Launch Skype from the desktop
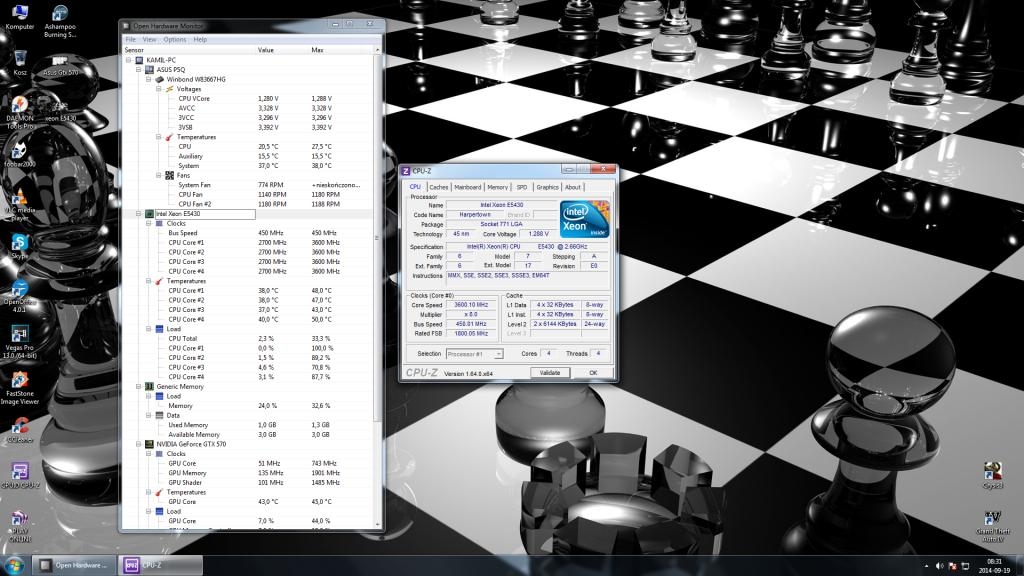The image size is (1024, 576). point(19,242)
